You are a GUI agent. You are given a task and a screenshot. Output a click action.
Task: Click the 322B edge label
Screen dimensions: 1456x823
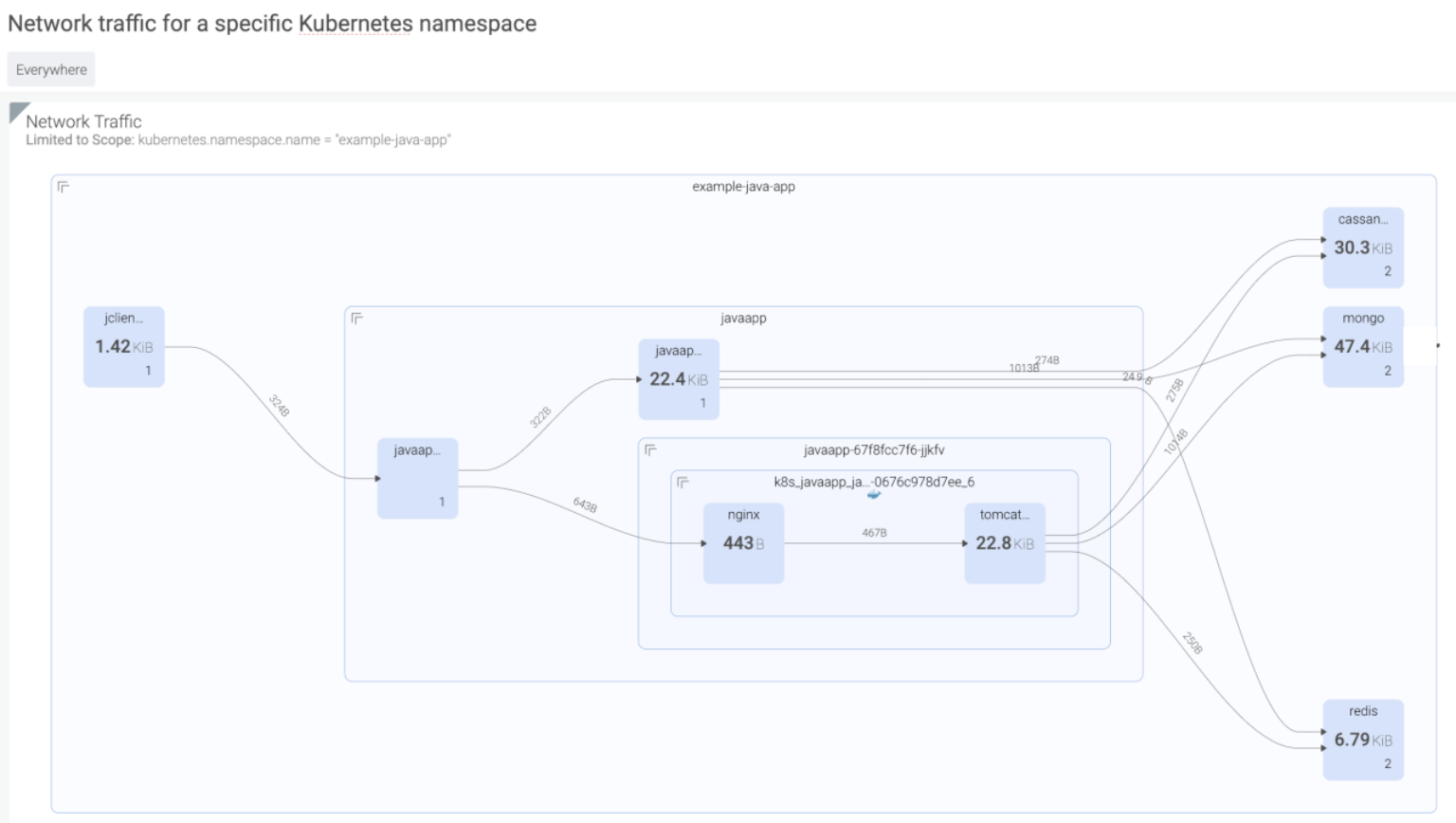(540, 417)
